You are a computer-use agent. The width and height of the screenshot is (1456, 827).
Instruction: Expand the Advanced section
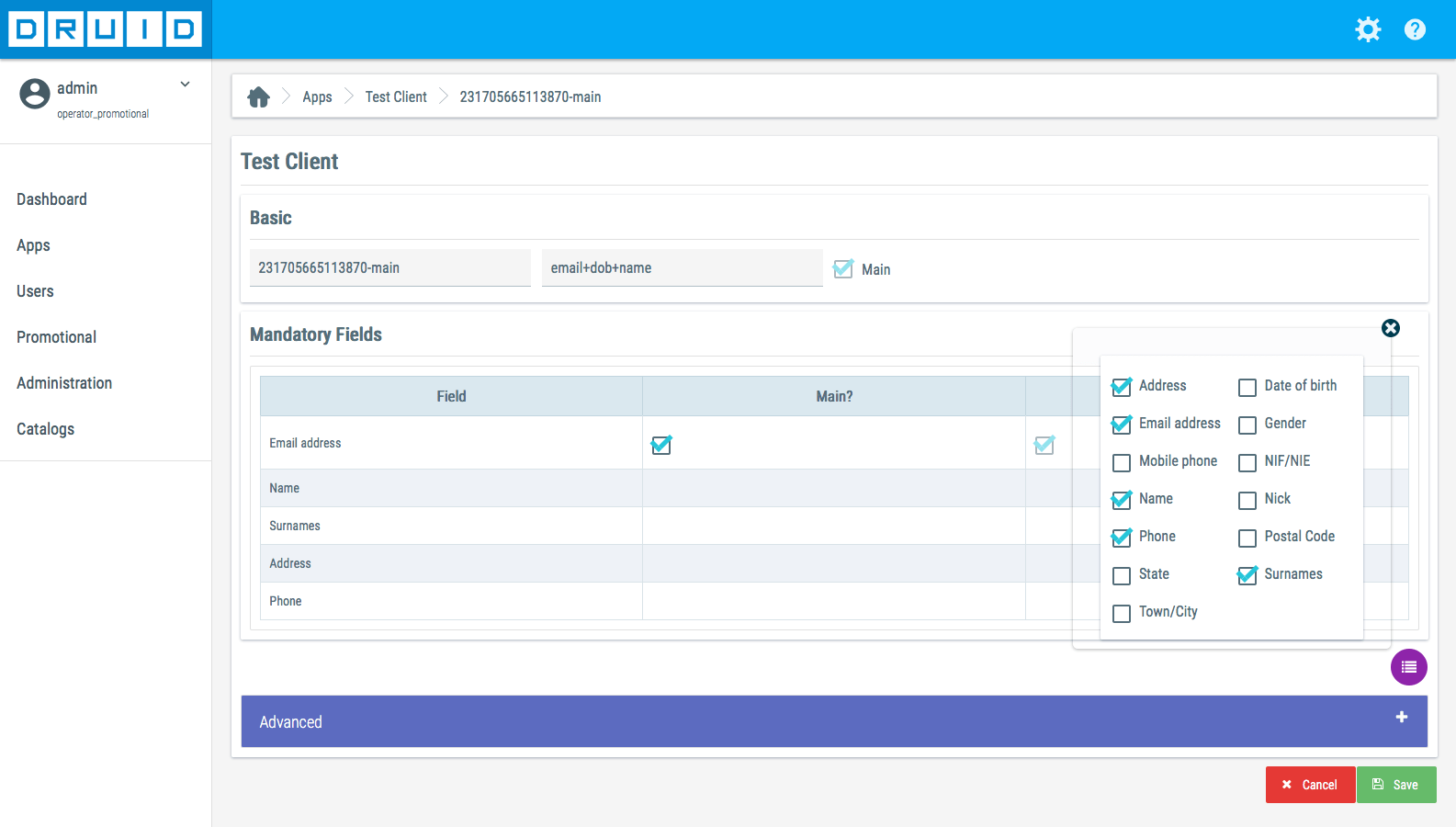tap(833, 721)
